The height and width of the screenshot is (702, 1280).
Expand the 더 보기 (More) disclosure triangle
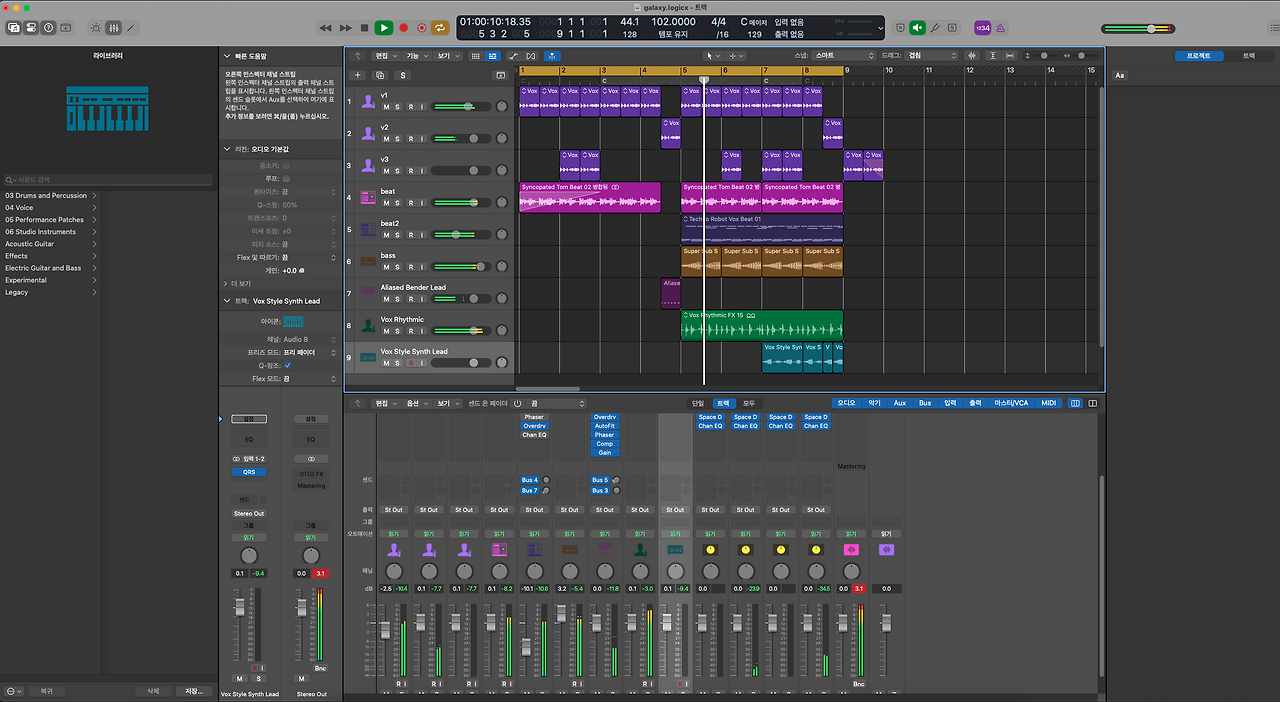tap(226, 283)
